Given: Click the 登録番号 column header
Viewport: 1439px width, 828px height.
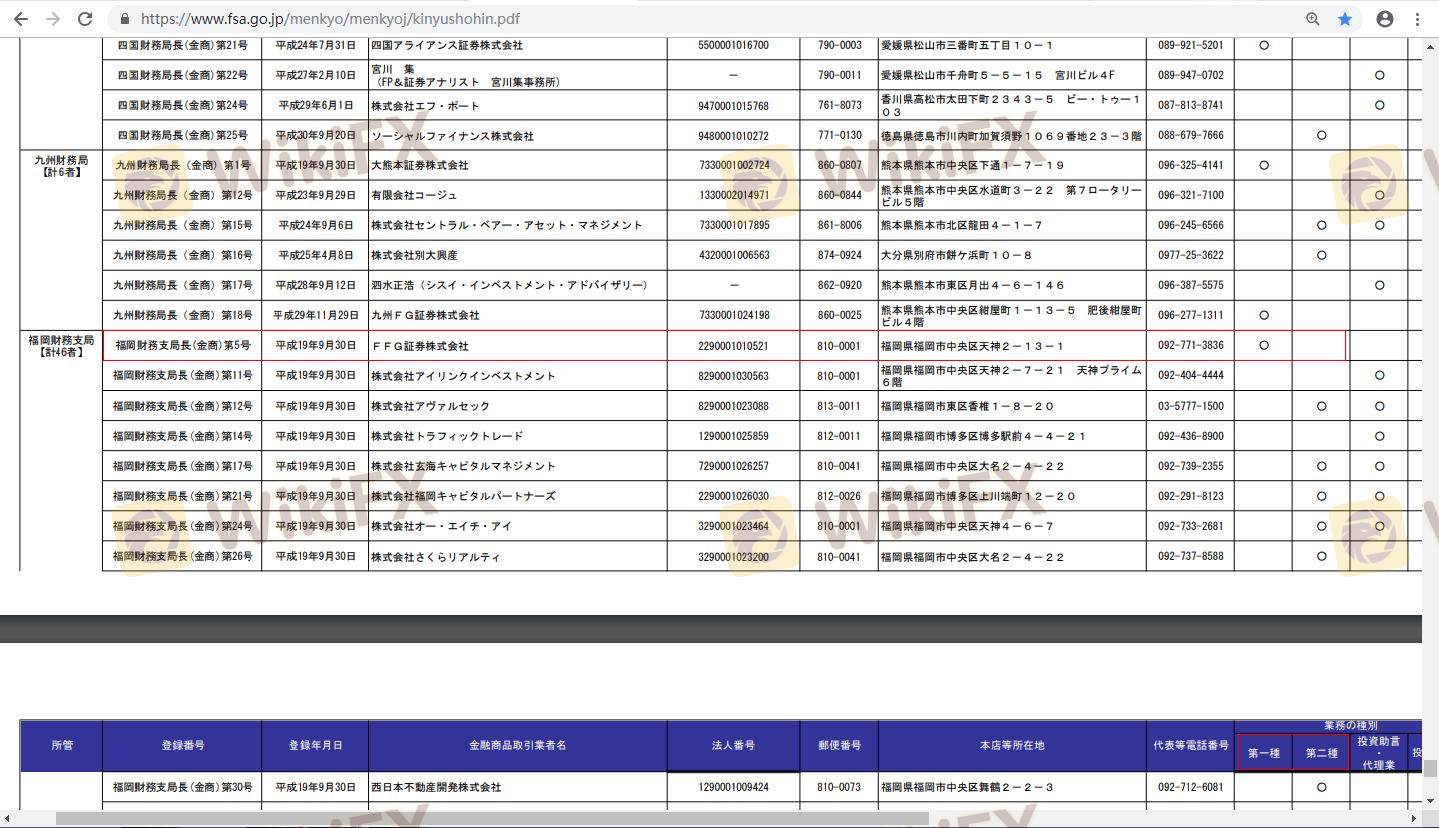Looking at the screenshot, I should click(182, 746).
